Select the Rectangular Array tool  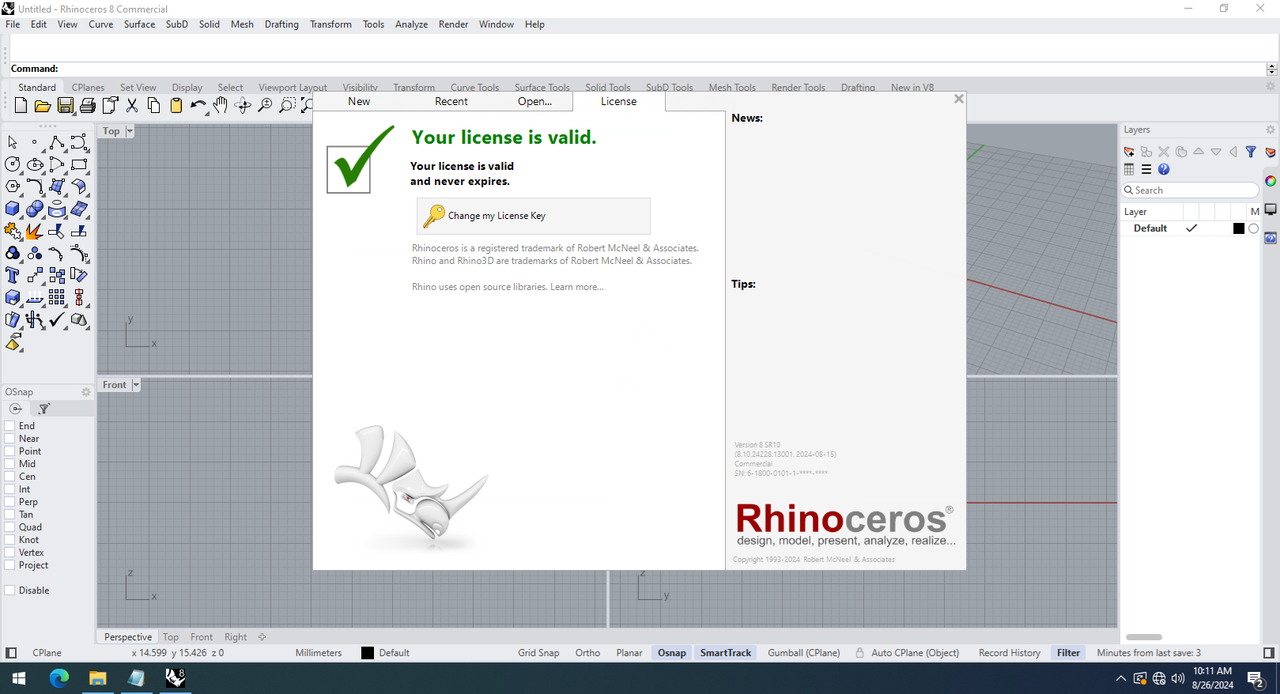point(57,297)
